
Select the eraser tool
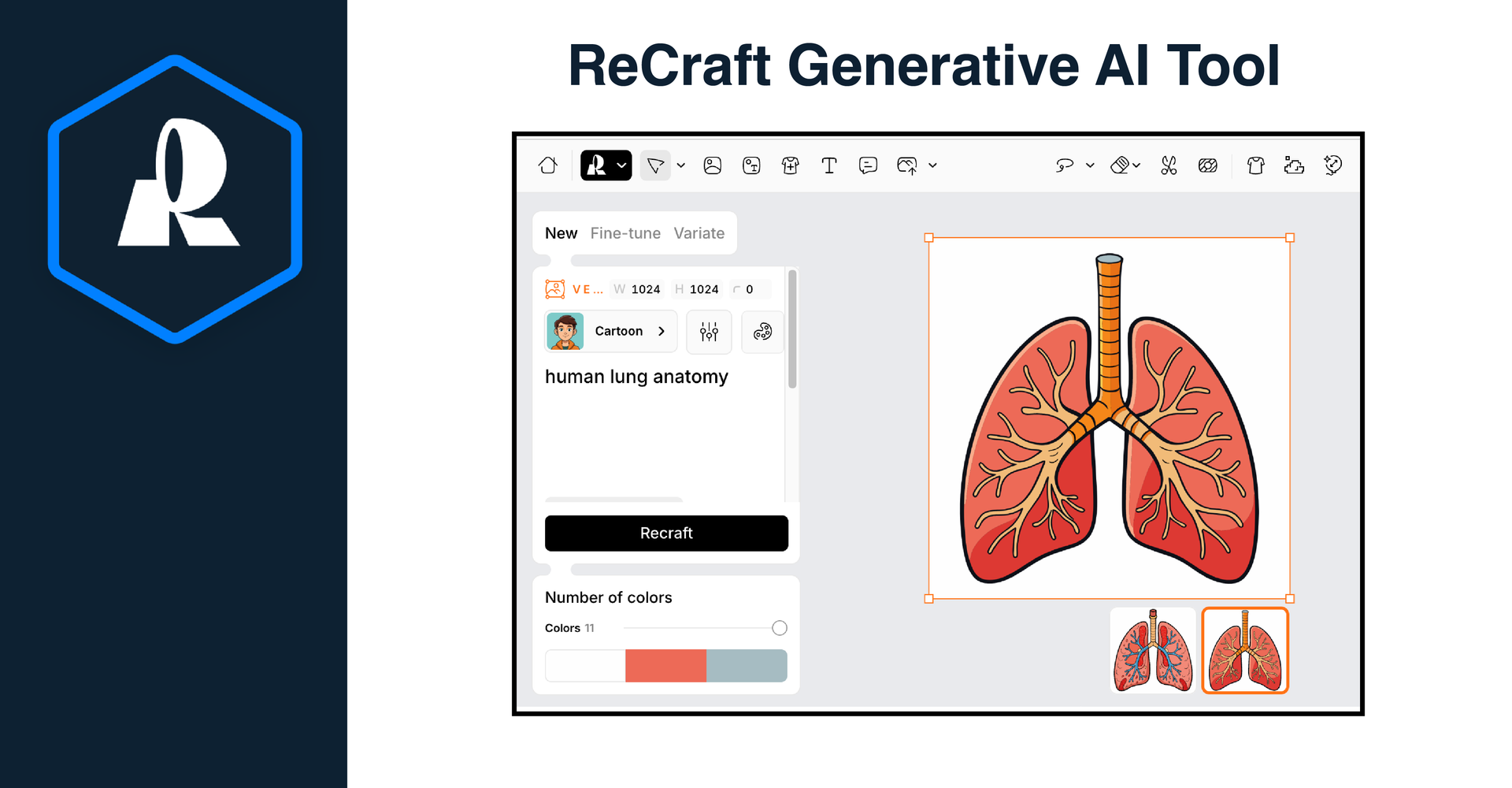click(x=1120, y=165)
